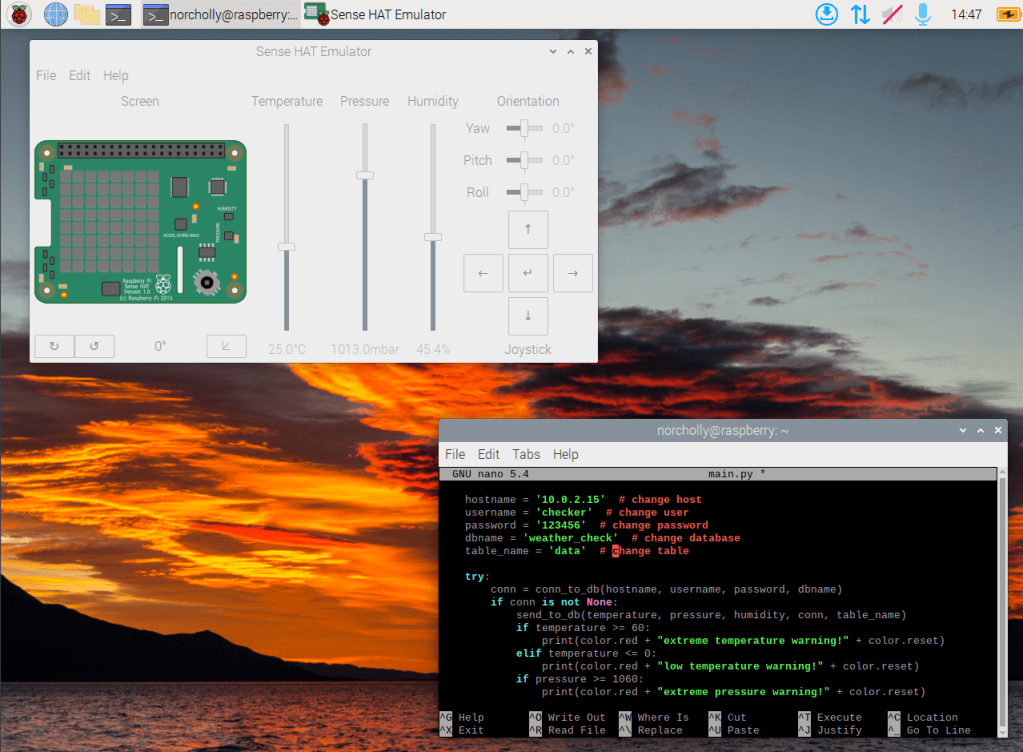Open the Tabs menu in terminal
The width and height of the screenshot is (1023, 752).
pos(526,454)
